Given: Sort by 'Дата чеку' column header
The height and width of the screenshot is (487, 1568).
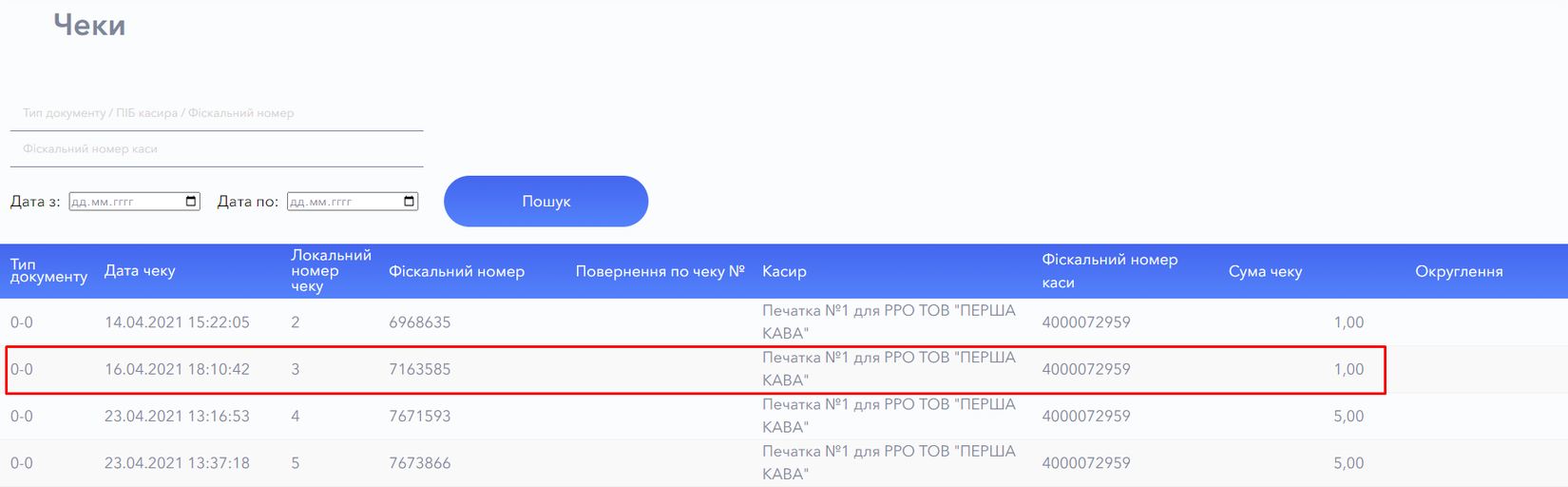Looking at the screenshot, I should click(x=140, y=271).
